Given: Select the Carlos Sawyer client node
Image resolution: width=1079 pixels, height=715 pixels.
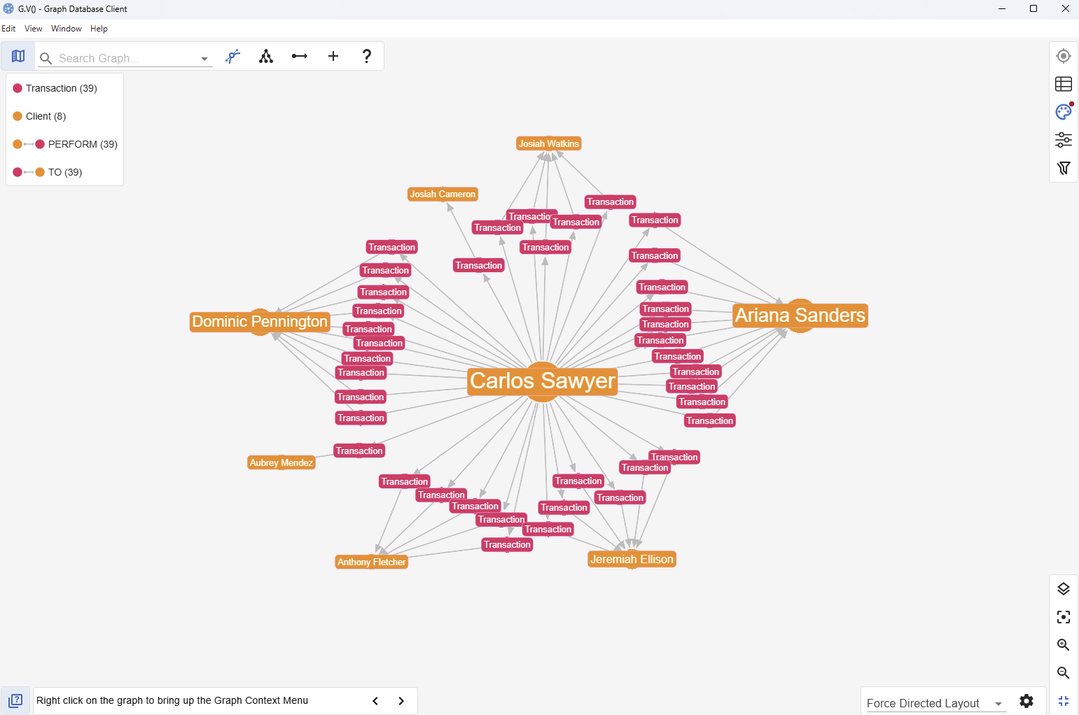Looking at the screenshot, I should [x=542, y=381].
